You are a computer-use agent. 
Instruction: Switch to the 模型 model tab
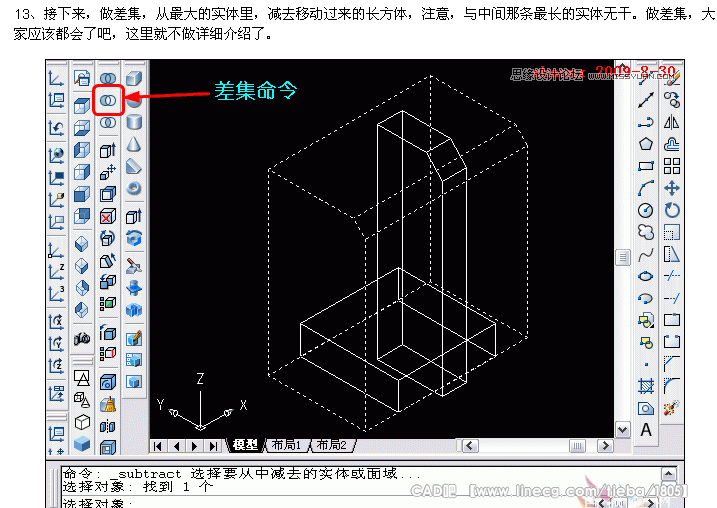click(x=245, y=445)
